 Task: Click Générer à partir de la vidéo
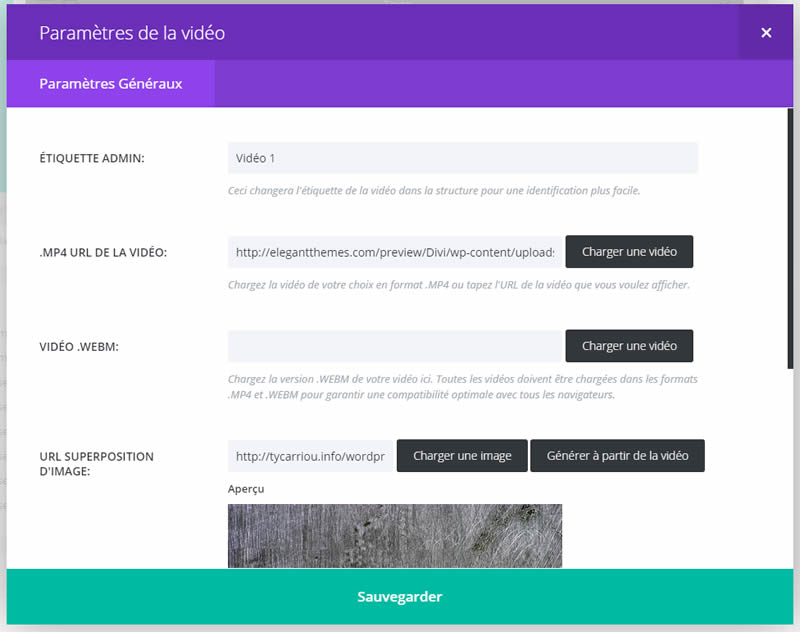click(617, 456)
